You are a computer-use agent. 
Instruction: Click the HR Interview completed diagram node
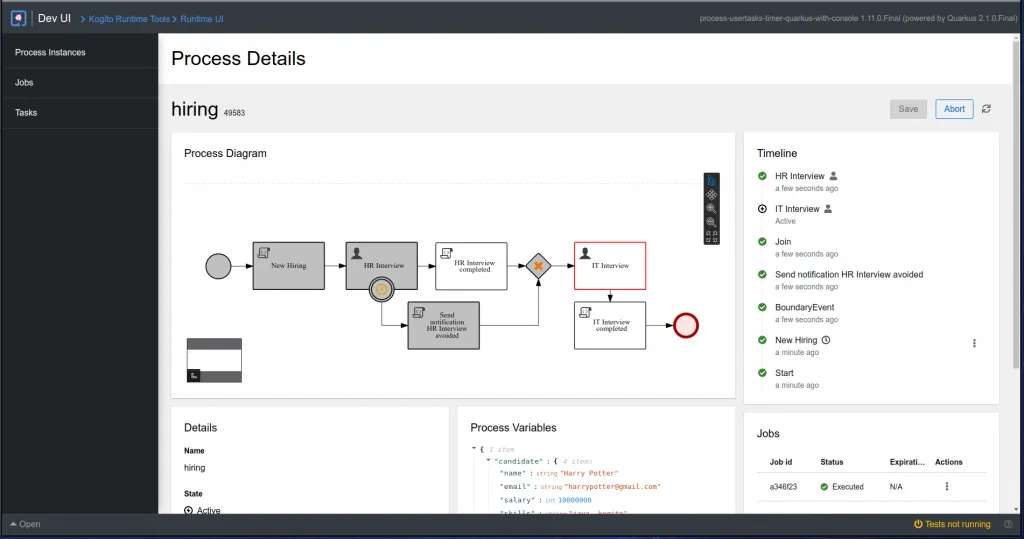pyautogui.click(x=471, y=266)
